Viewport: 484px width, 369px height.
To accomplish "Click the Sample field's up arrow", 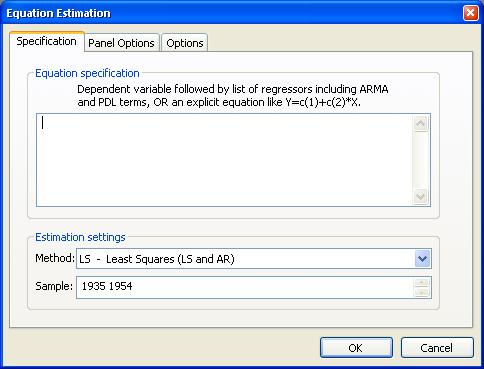I will 422,283.
